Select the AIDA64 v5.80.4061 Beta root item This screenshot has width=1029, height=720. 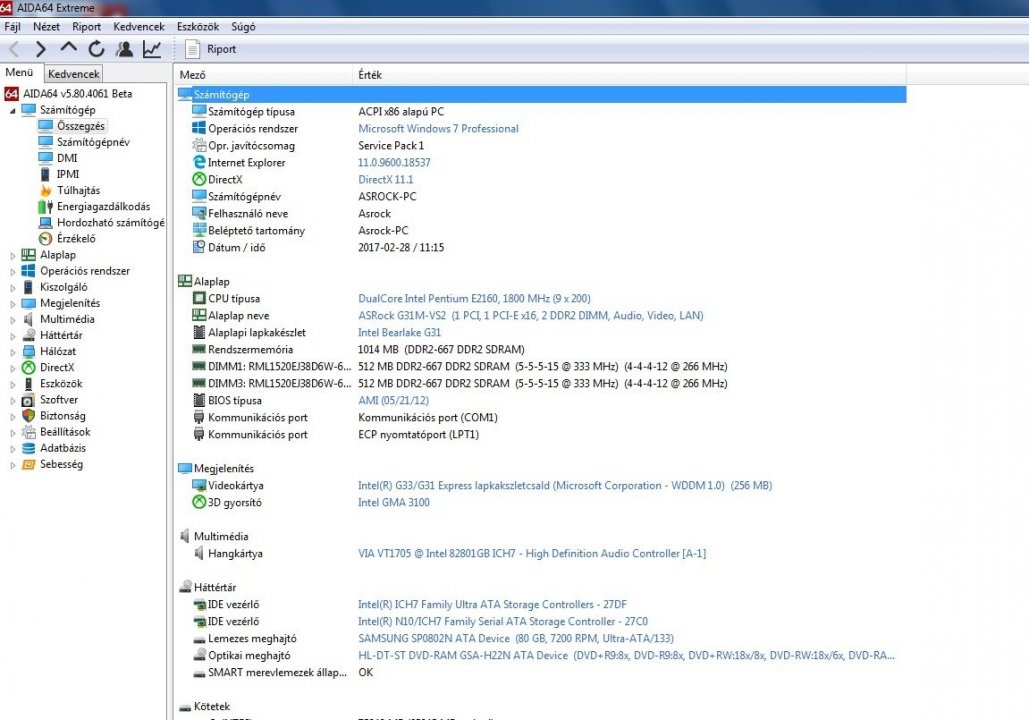pos(68,94)
